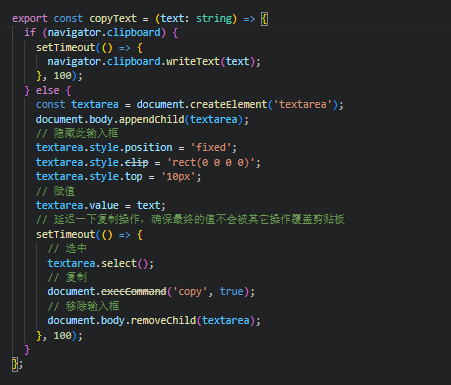Click the '} else {' line
The height and width of the screenshot is (385, 451).
point(48,90)
